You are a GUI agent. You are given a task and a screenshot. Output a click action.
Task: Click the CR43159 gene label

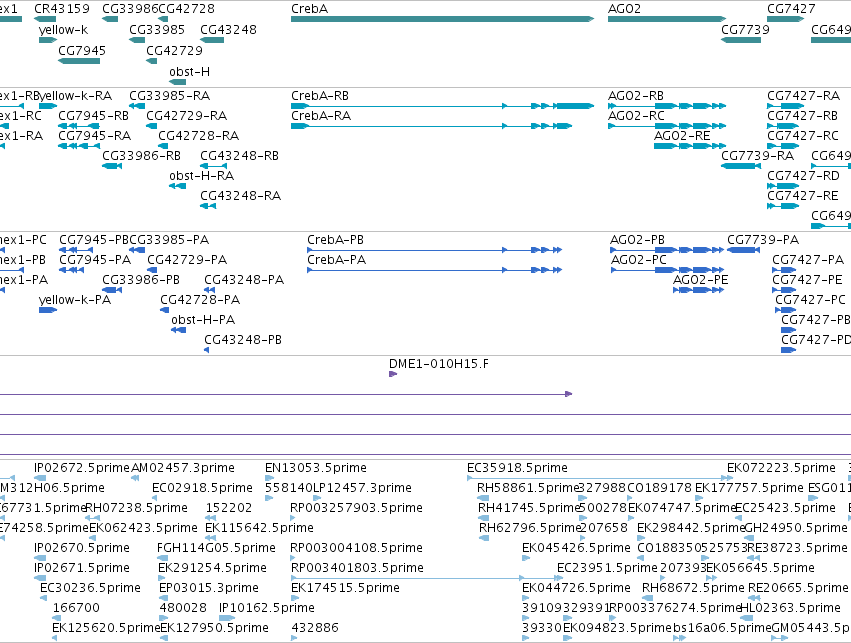[x=62, y=9]
